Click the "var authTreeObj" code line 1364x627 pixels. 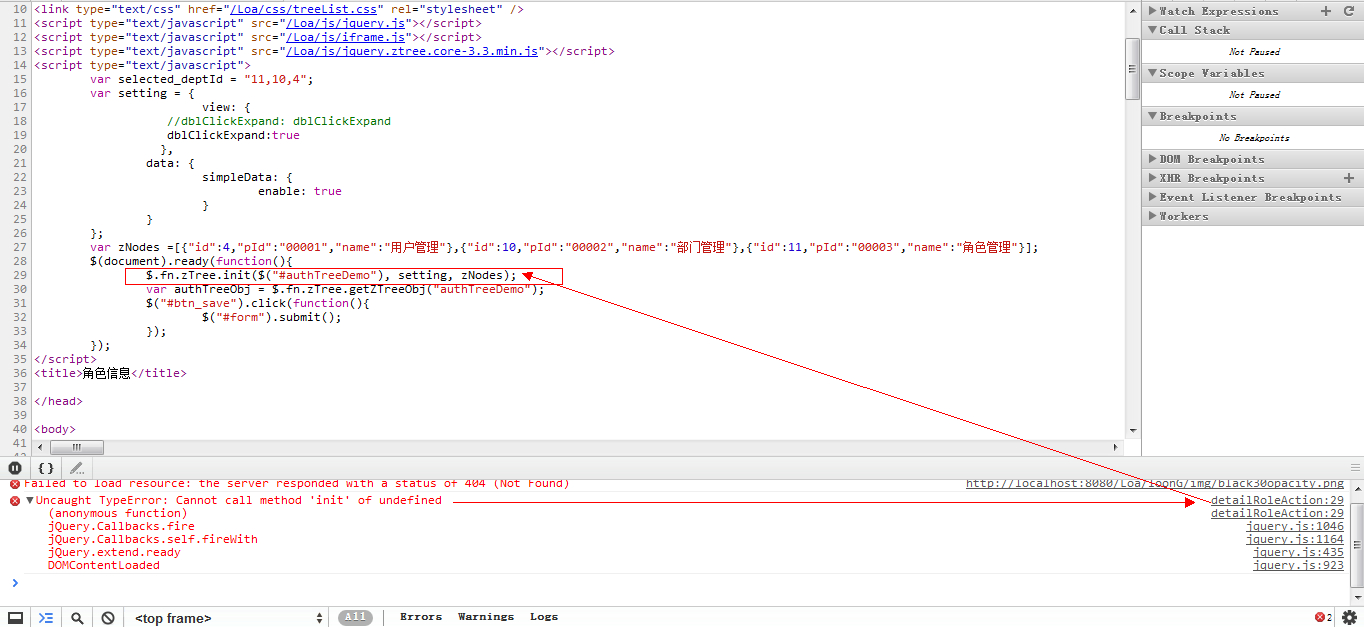tap(345, 289)
